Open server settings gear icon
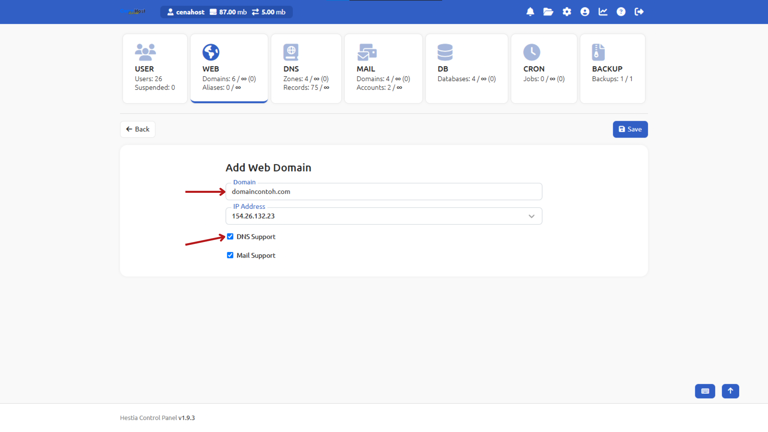Viewport: 768px width, 432px height. click(x=567, y=12)
